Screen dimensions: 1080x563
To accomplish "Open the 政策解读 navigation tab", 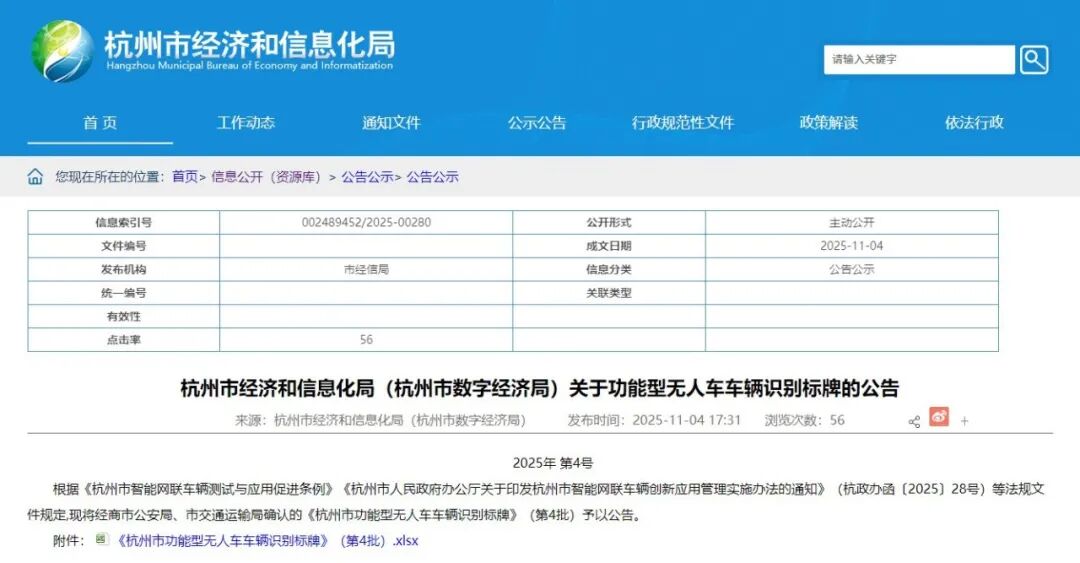I will tap(828, 123).
